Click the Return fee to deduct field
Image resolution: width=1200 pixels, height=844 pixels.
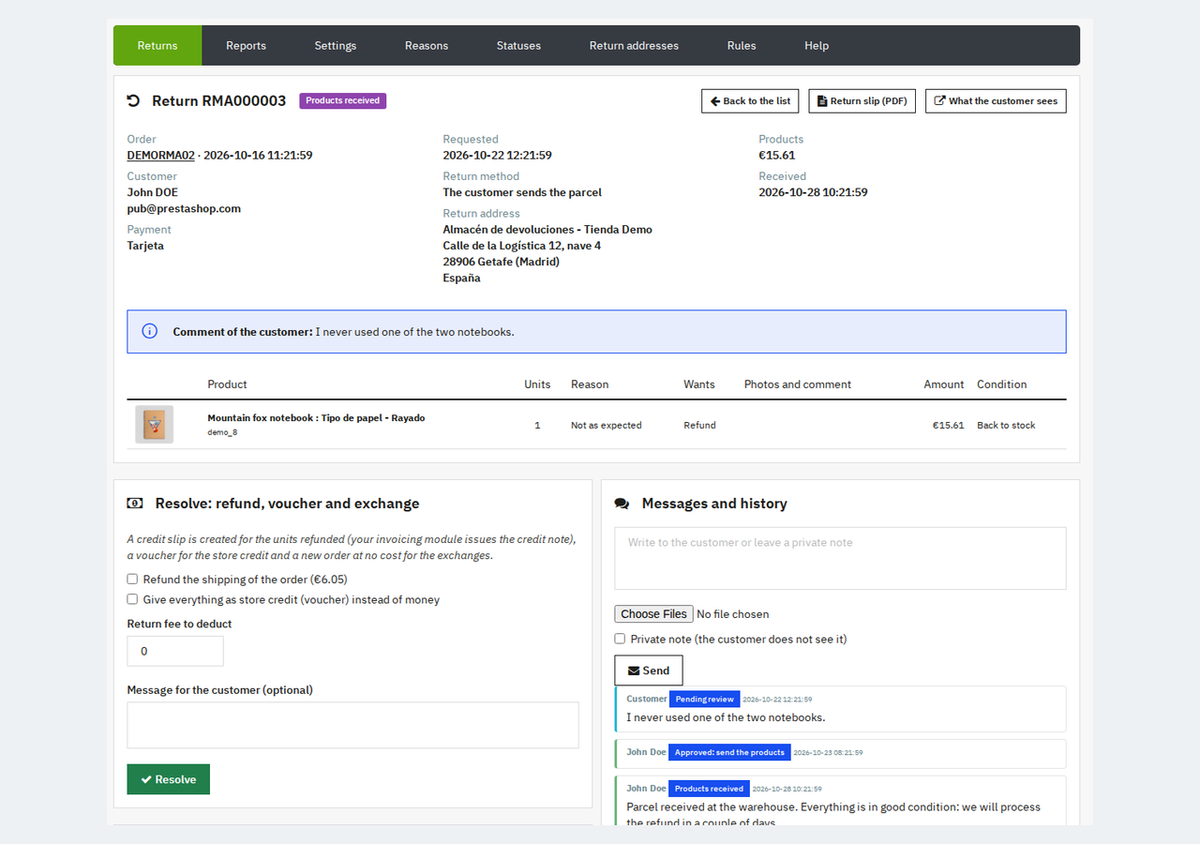pyautogui.click(x=175, y=651)
